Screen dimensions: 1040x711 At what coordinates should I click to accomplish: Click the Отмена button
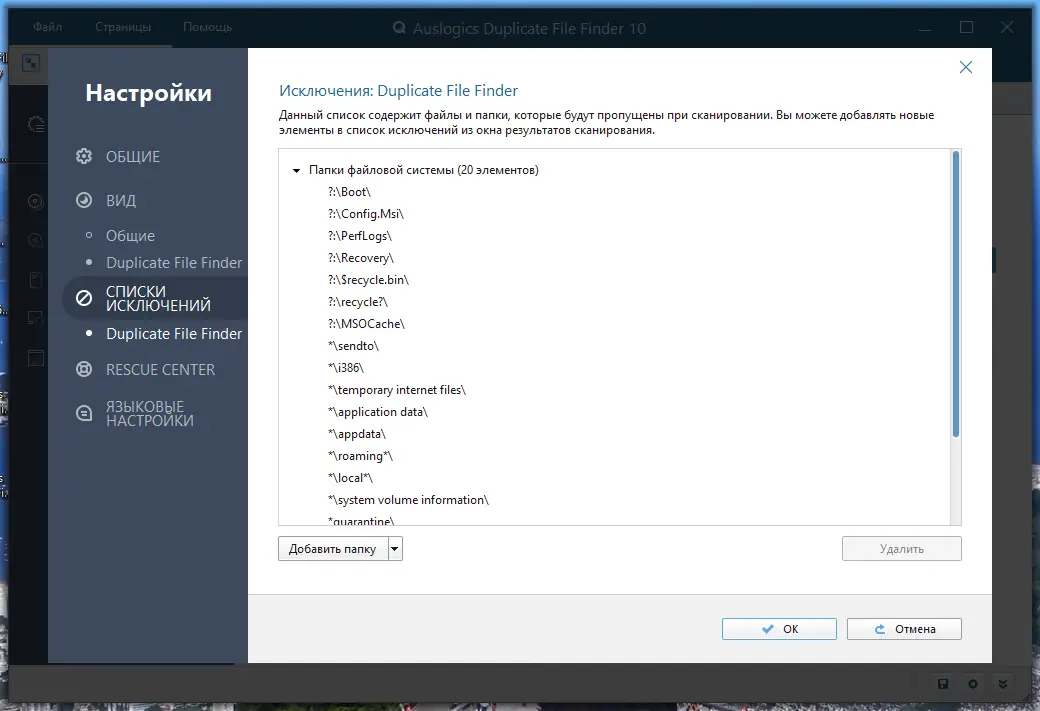[903, 629]
